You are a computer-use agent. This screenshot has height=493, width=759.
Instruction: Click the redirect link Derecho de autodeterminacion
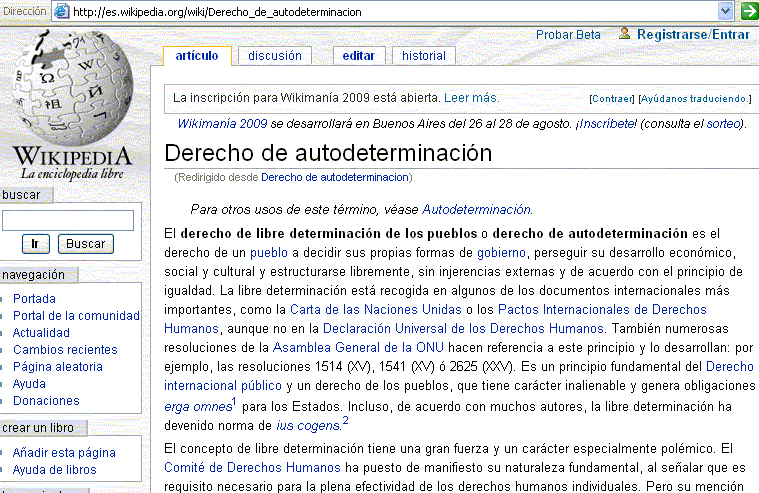[335, 177]
